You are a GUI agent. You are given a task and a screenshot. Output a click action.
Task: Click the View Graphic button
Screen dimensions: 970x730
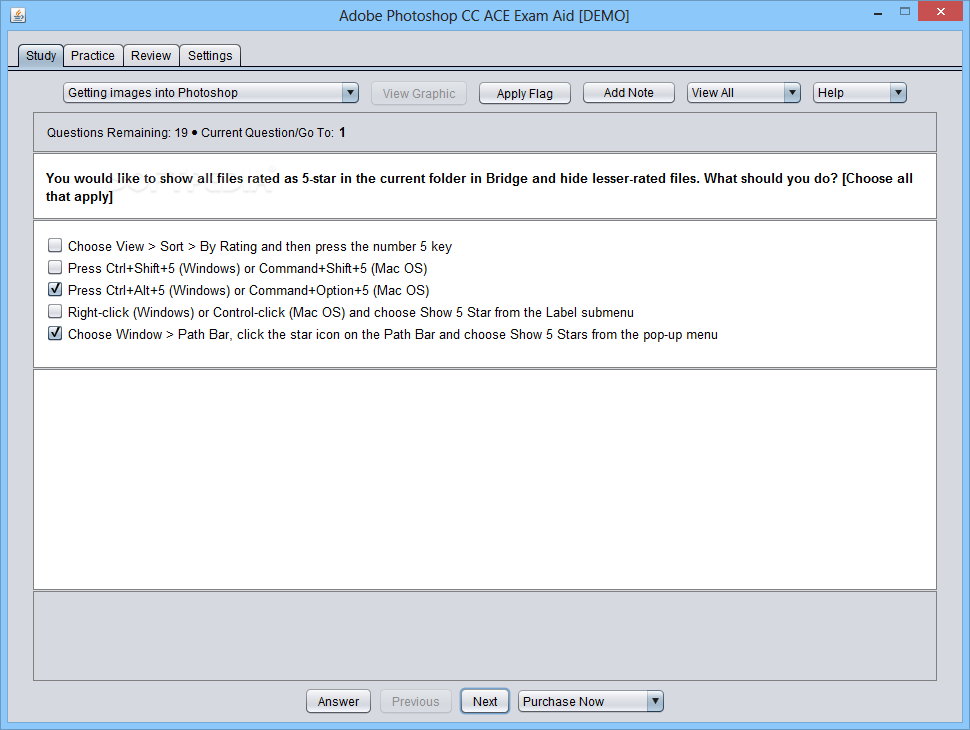point(419,93)
